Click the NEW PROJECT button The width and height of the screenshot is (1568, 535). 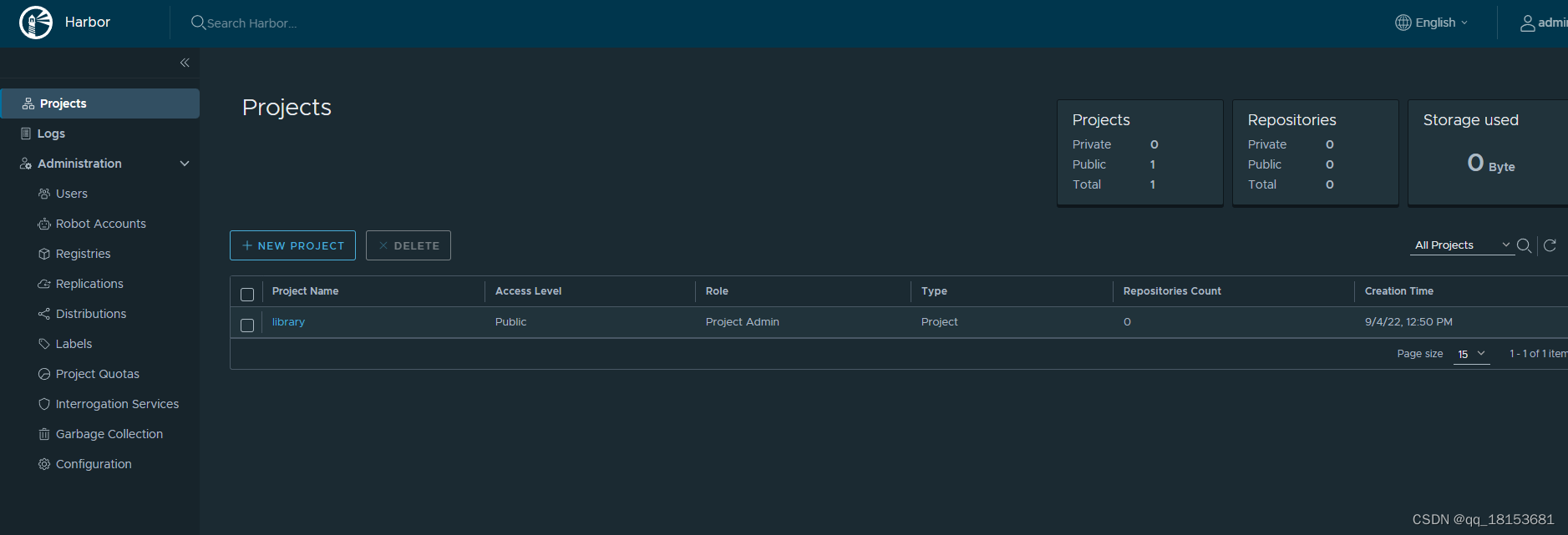coord(292,245)
